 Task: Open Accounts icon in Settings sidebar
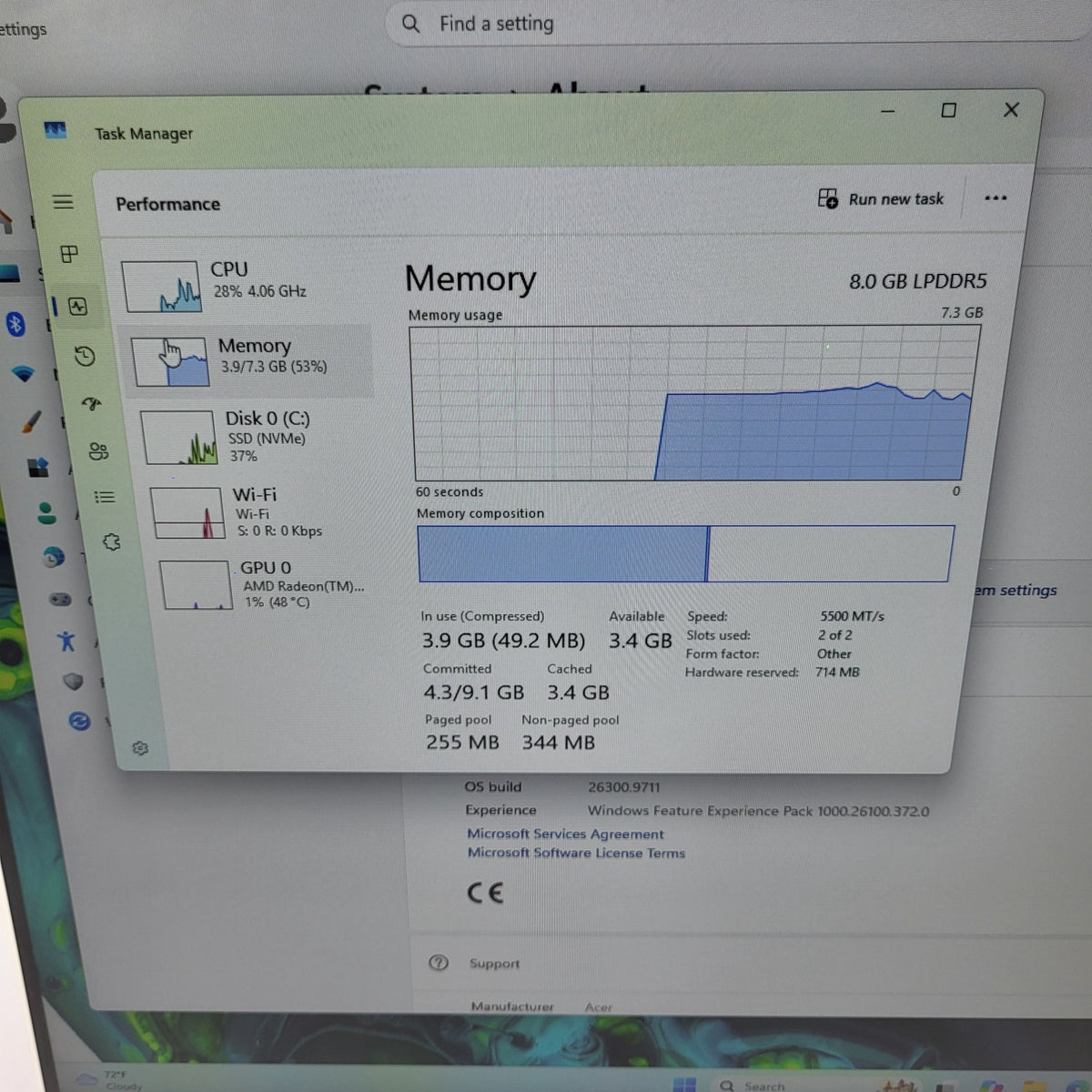click(46, 514)
